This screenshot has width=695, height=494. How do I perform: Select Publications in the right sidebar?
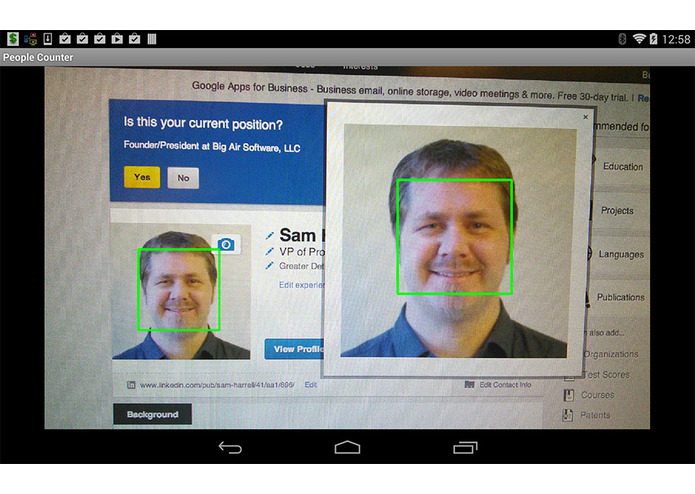[621, 297]
